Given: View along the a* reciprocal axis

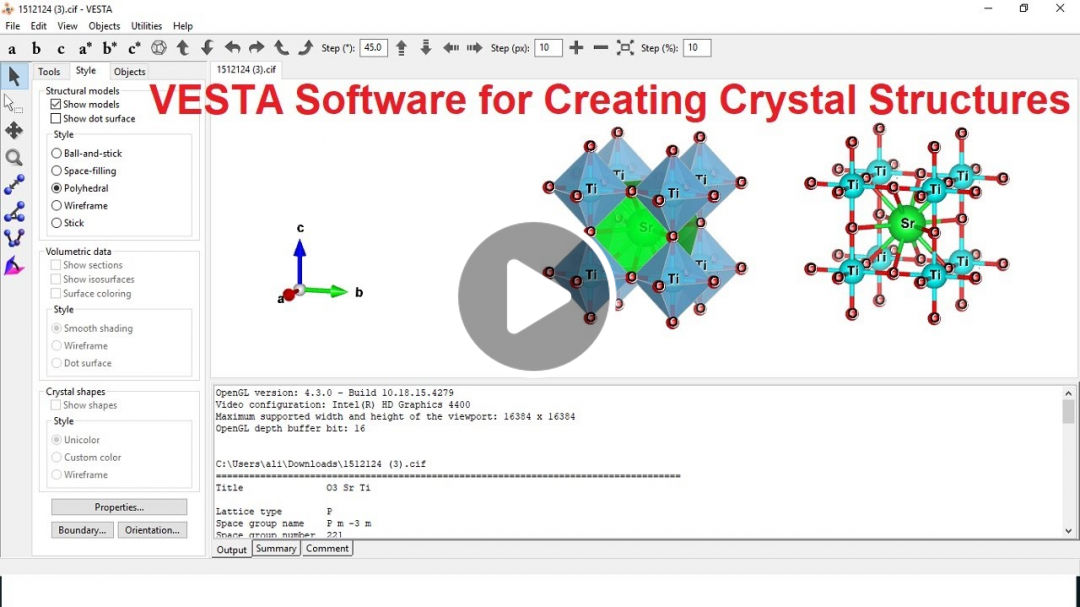Looking at the screenshot, I should pyautogui.click(x=85, y=48).
